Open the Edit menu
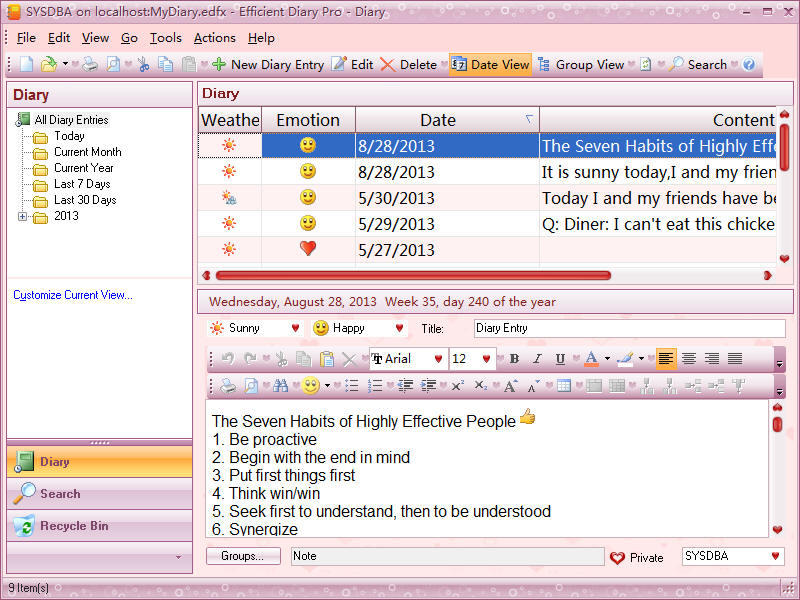The width and height of the screenshot is (800, 600). click(59, 38)
